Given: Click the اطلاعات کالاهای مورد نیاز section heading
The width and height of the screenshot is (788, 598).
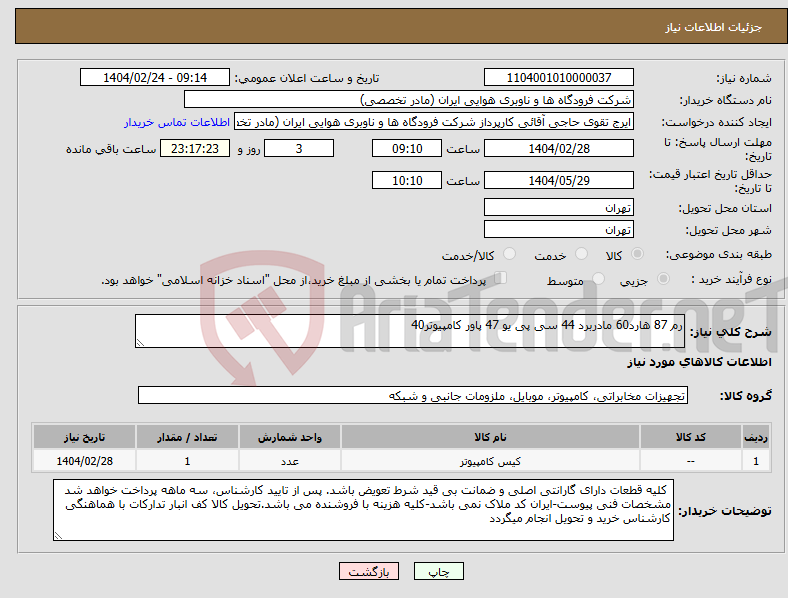Looking at the screenshot, I should click(x=699, y=362).
